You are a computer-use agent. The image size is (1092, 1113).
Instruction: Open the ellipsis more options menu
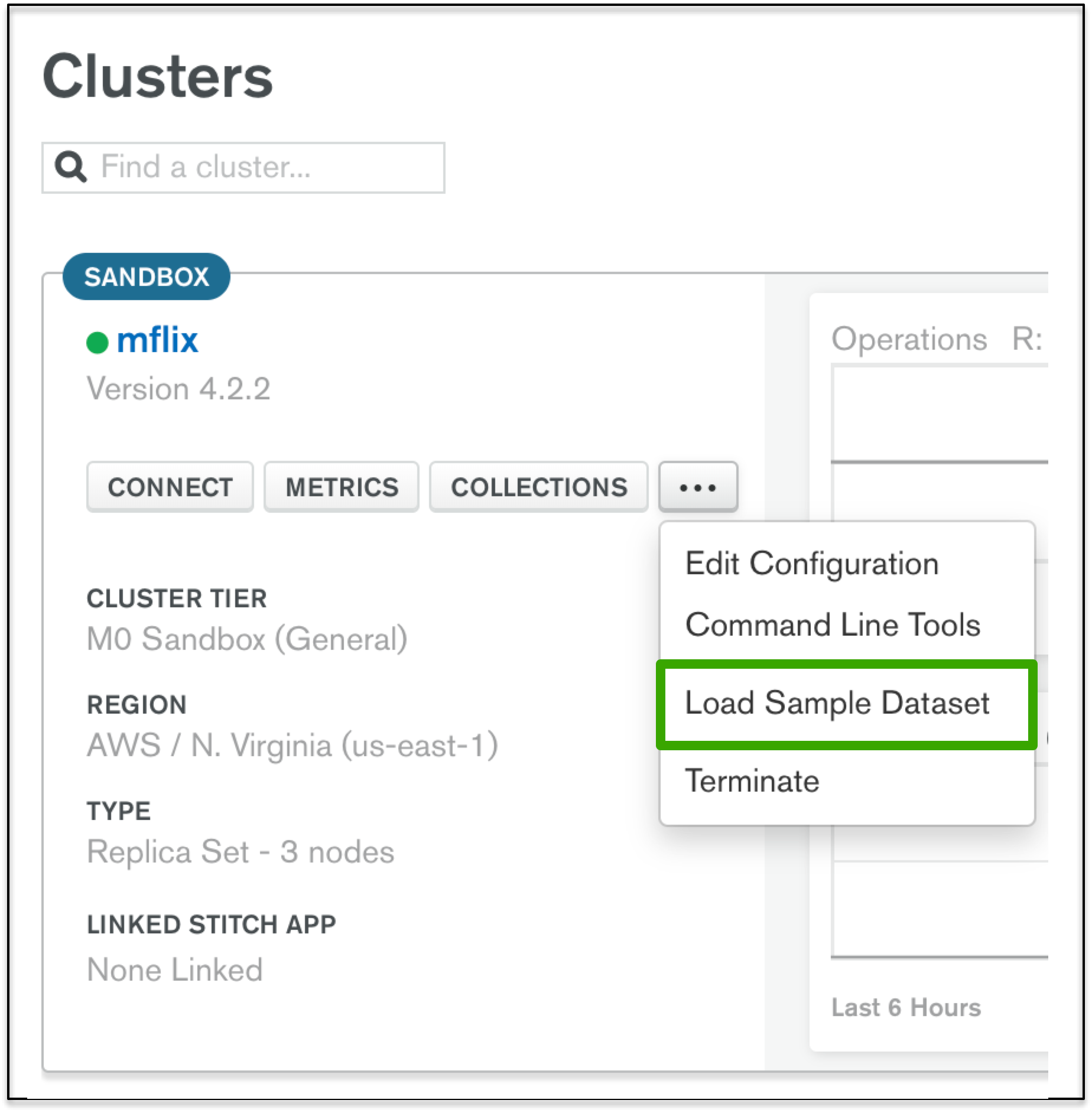click(698, 487)
